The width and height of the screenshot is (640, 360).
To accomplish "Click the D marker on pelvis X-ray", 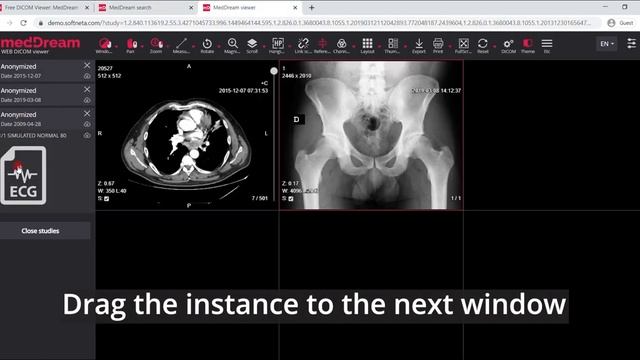I will pyautogui.click(x=297, y=120).
